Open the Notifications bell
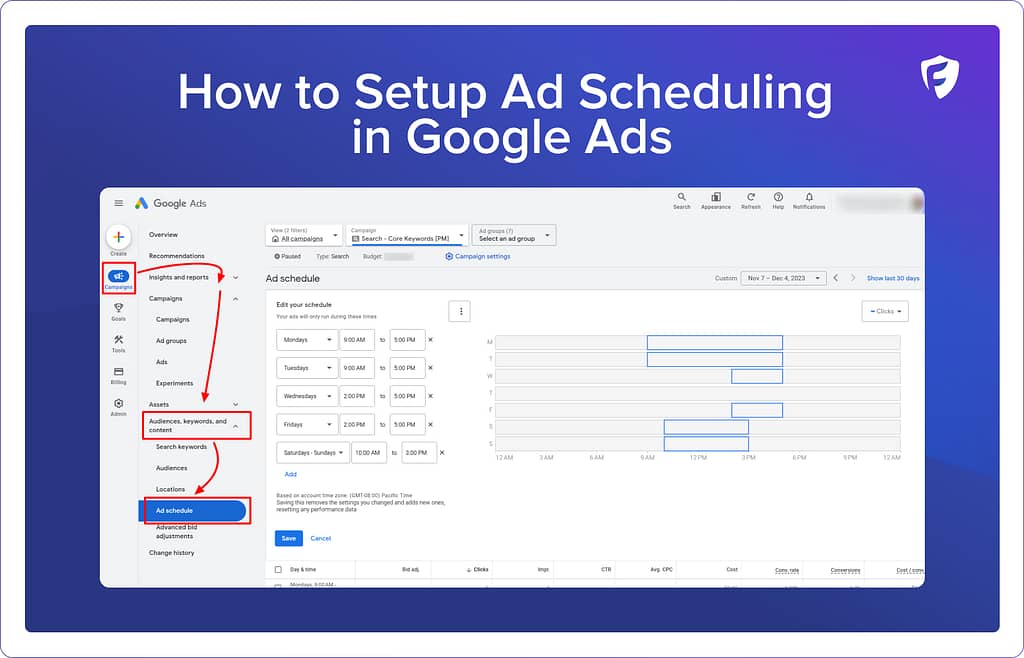The image size is (1024, 658). tap(809, 198)
